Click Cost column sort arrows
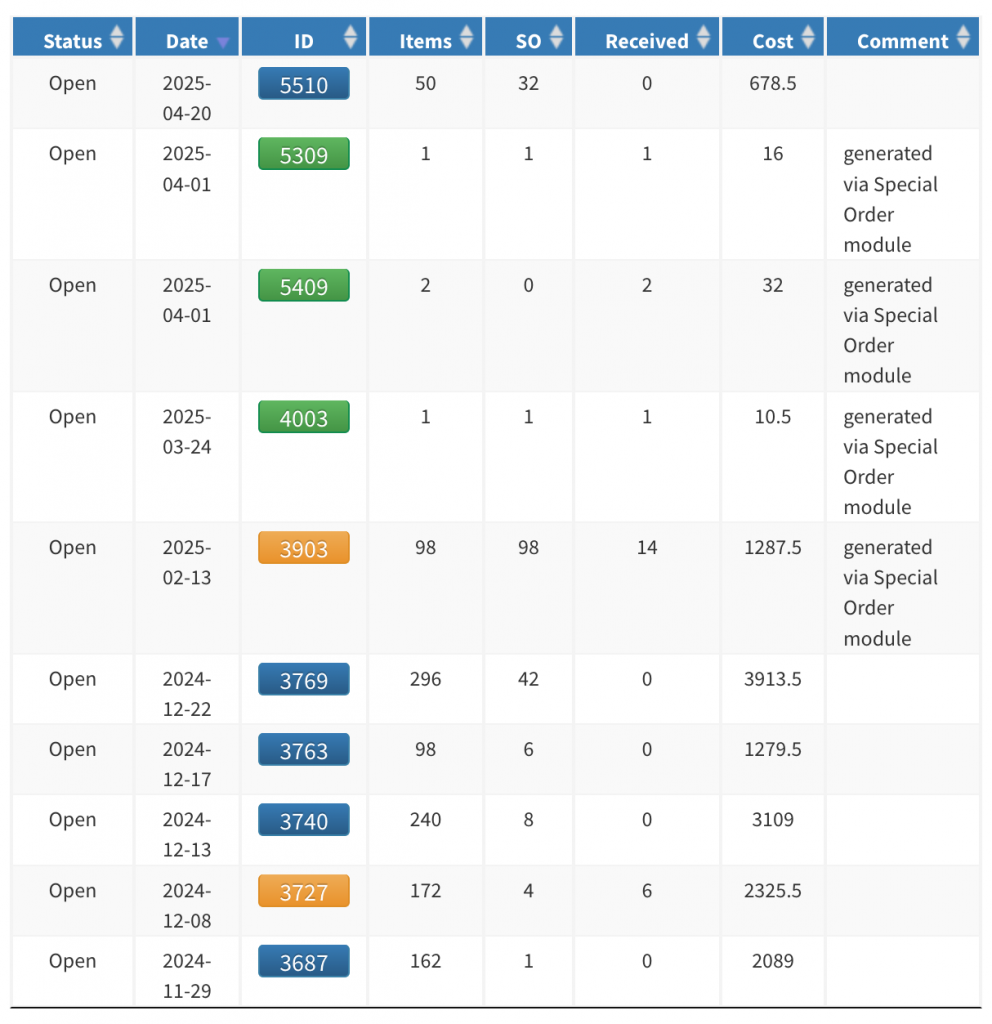 click(x=808, y=37)
